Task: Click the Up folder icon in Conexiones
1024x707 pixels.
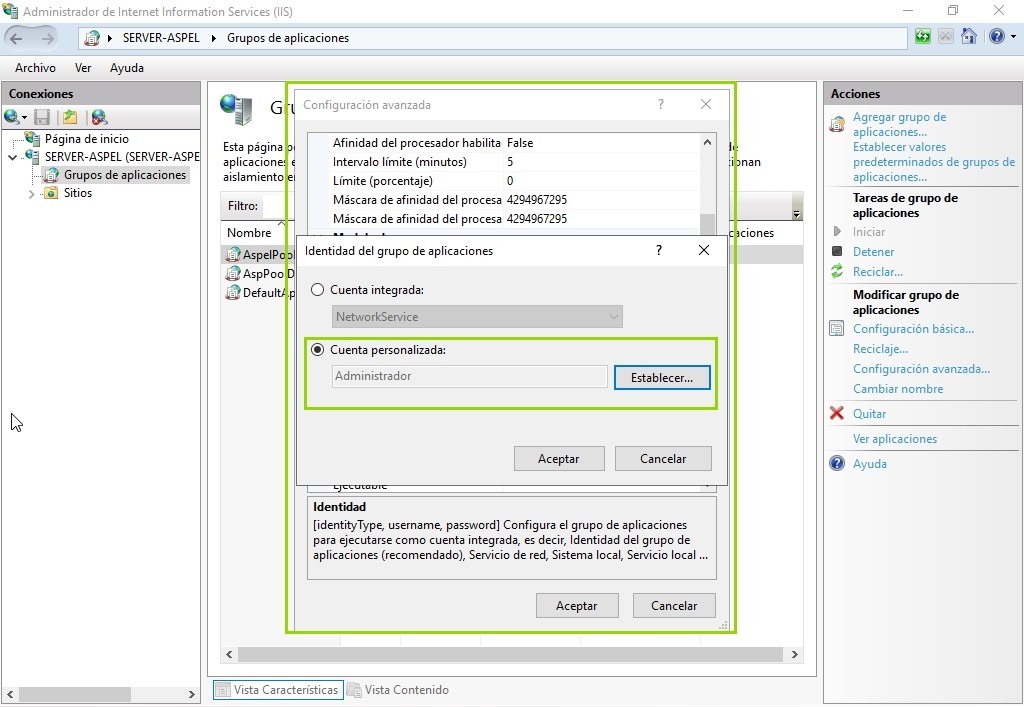Action: [70, 118]
